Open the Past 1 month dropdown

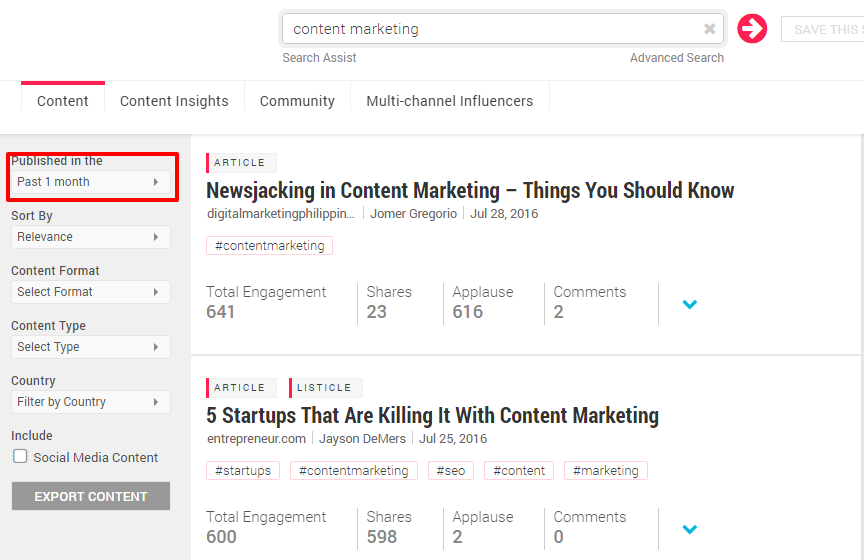[x=91, y=182]
